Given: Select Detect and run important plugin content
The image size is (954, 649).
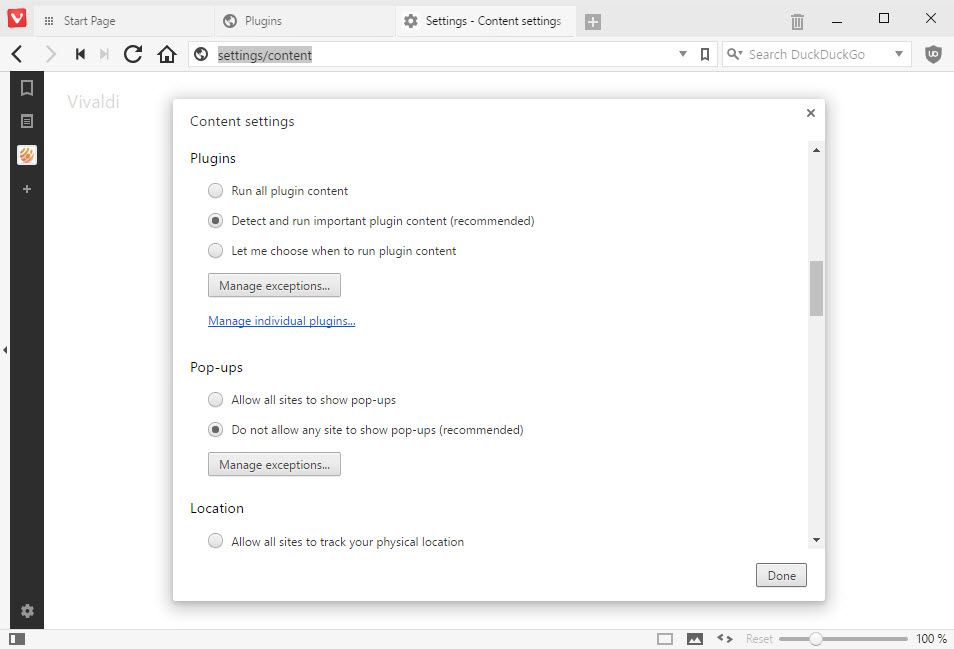Looking at the screenshot, I should pyautogui.click(x=215, y=220).
